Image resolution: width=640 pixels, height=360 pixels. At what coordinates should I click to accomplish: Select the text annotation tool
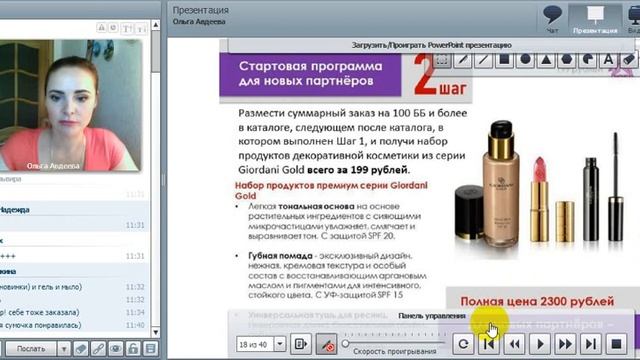tap(608, 60)
